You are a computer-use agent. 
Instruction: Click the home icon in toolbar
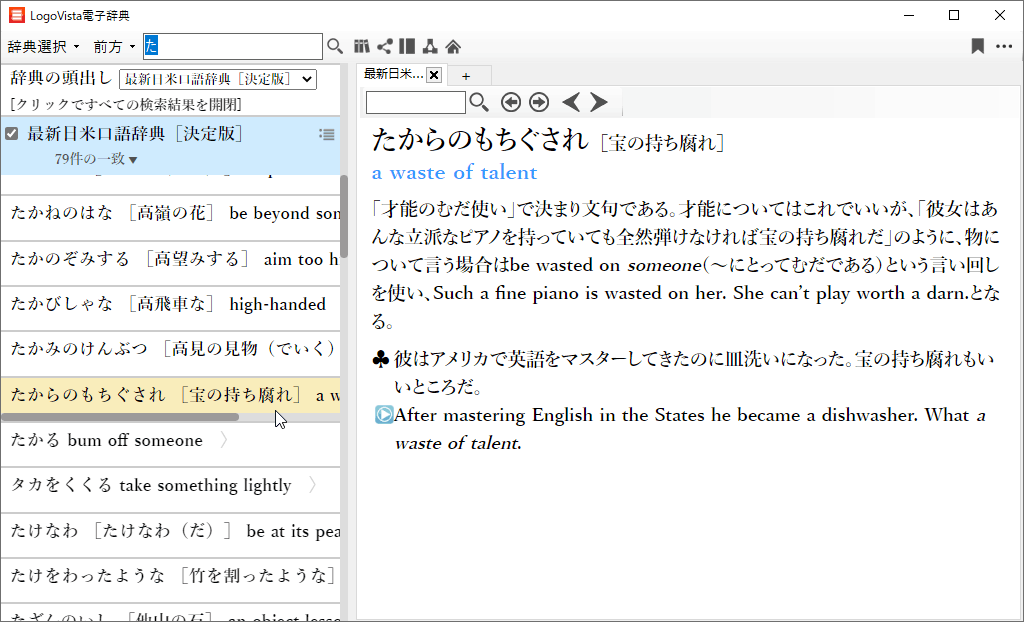point(453,46)
